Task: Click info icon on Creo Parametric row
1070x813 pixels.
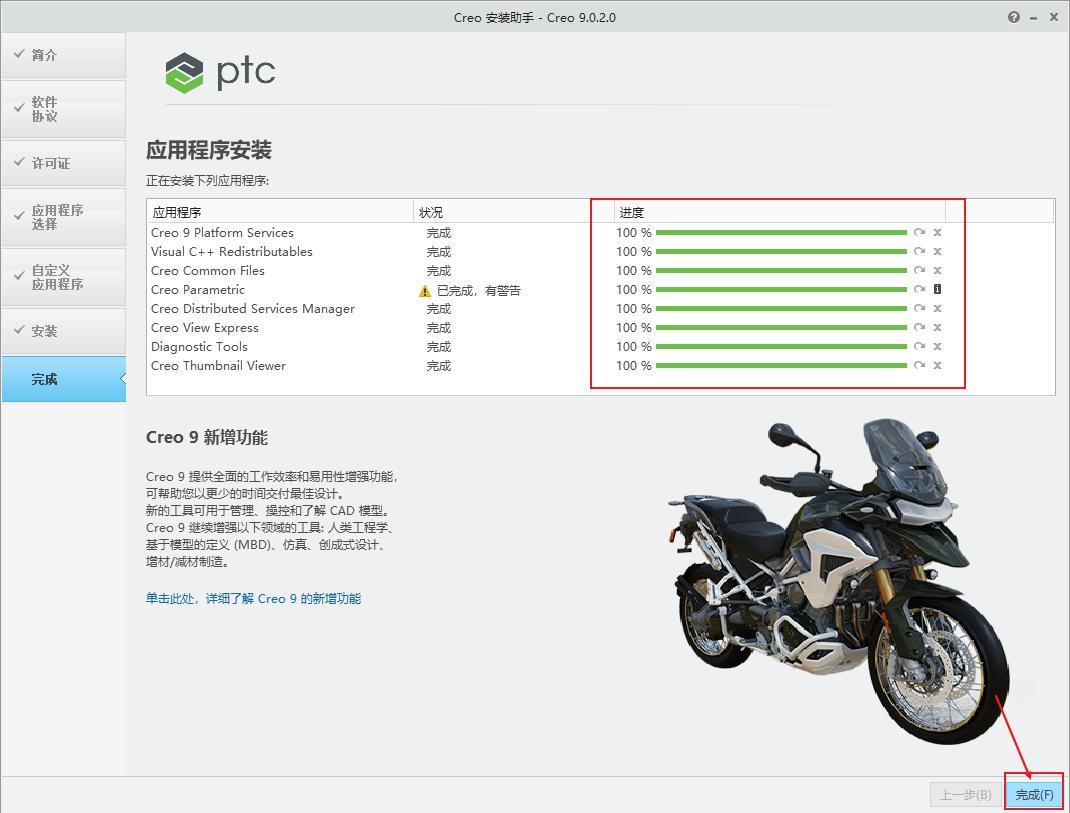Action: (x=937, y=290)
